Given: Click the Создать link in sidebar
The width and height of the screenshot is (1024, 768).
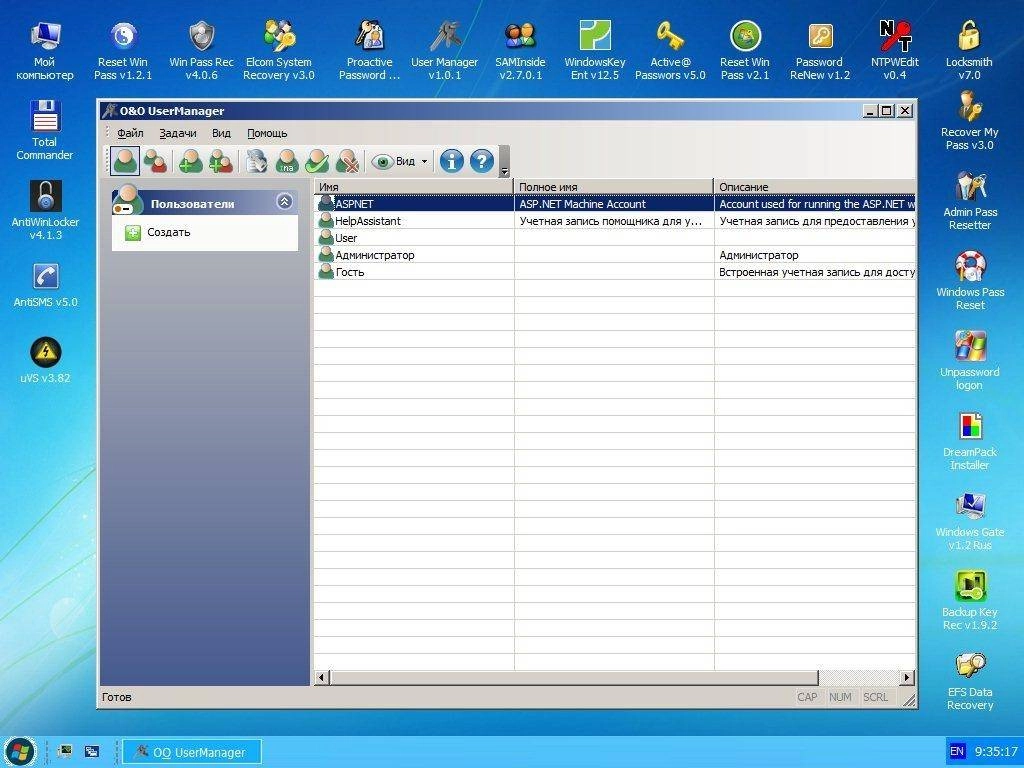Looking at the screenshot, I should point(168,232).
